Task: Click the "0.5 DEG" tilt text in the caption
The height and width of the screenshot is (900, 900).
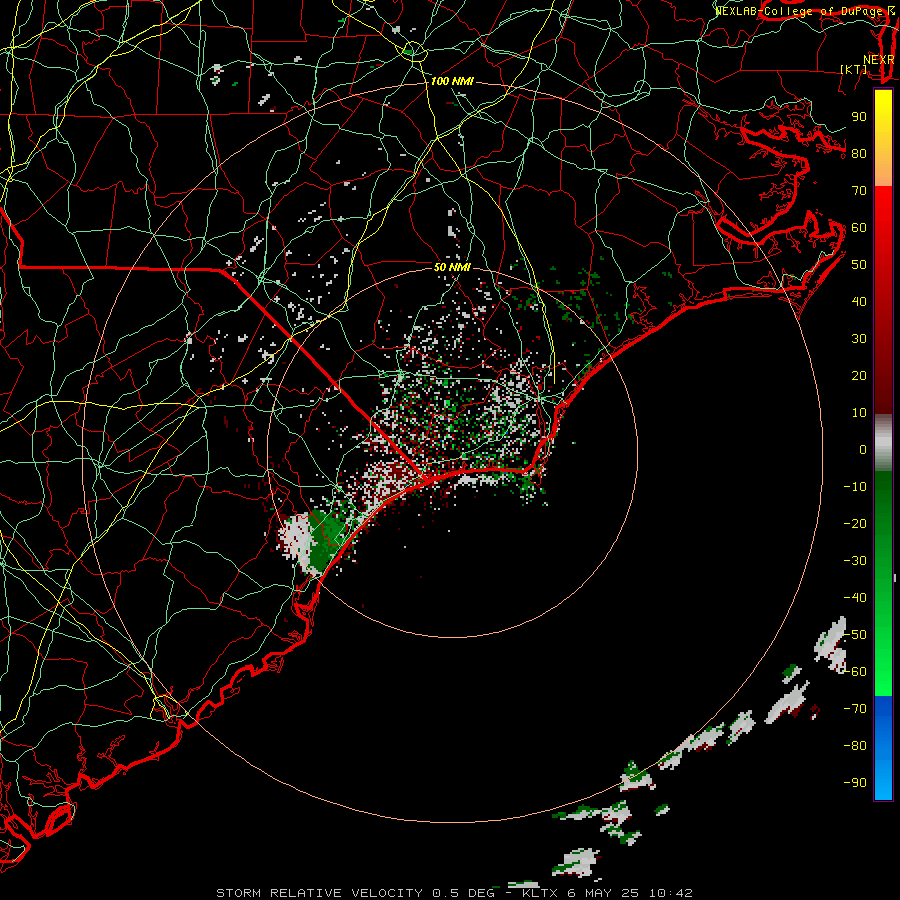Action: (463, 893)
